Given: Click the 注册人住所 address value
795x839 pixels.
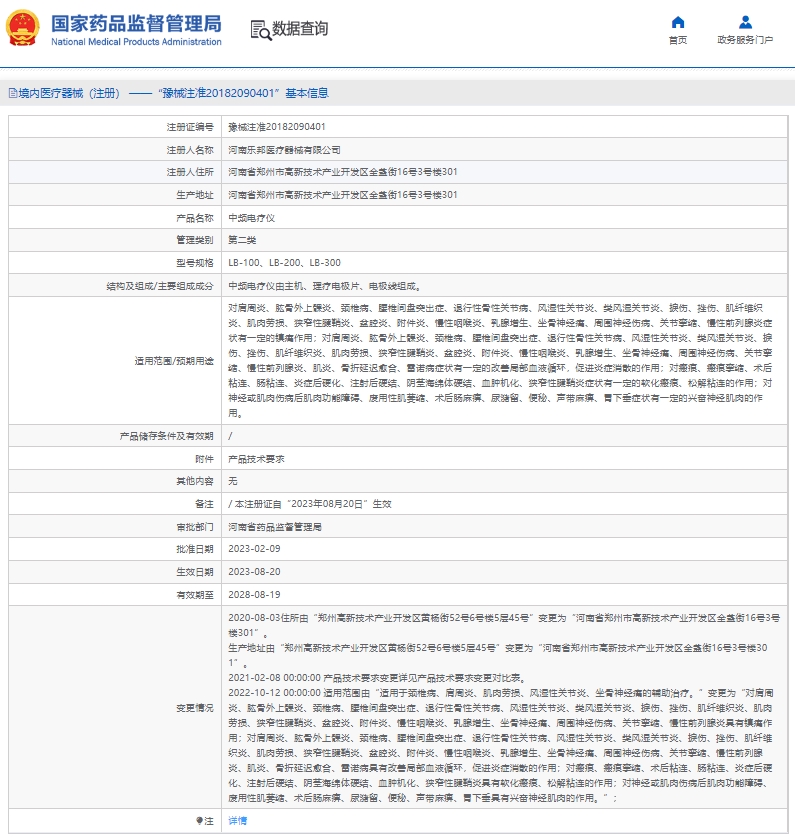Looking at the screenshot, I should coord(342,172).
